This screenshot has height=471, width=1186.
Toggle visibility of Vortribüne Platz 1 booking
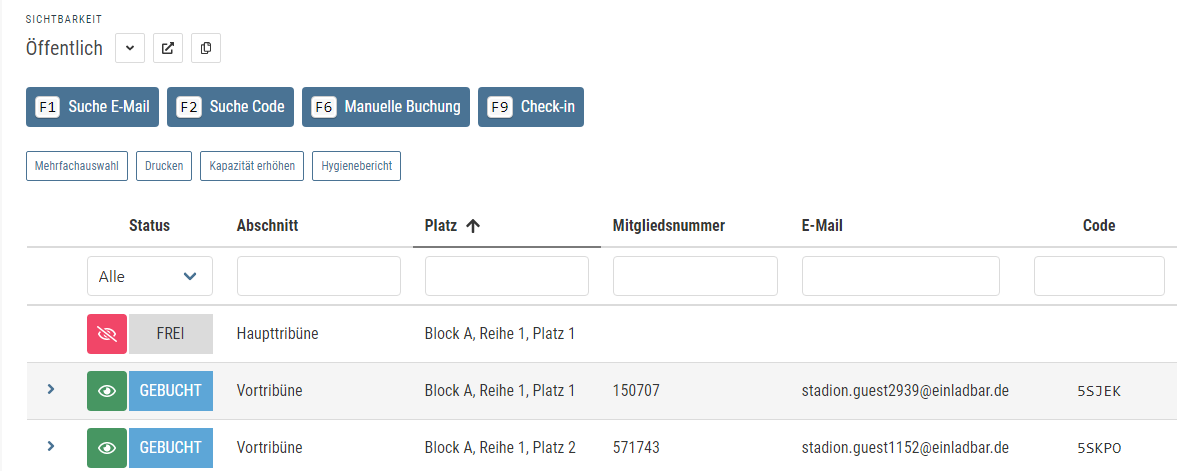(x=107, y=390)
